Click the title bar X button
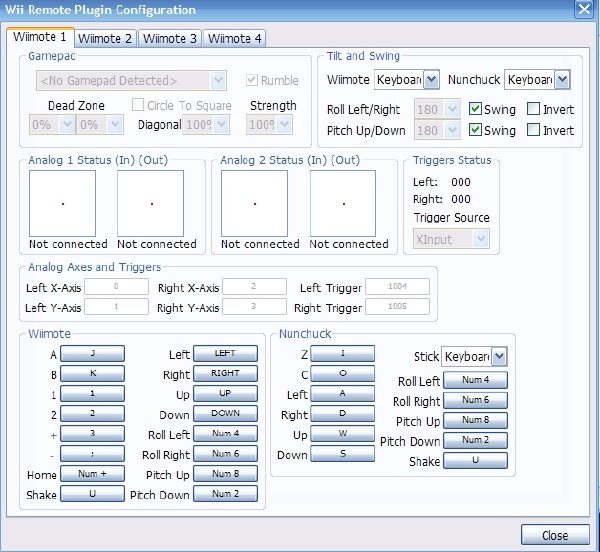 (584, 8)
